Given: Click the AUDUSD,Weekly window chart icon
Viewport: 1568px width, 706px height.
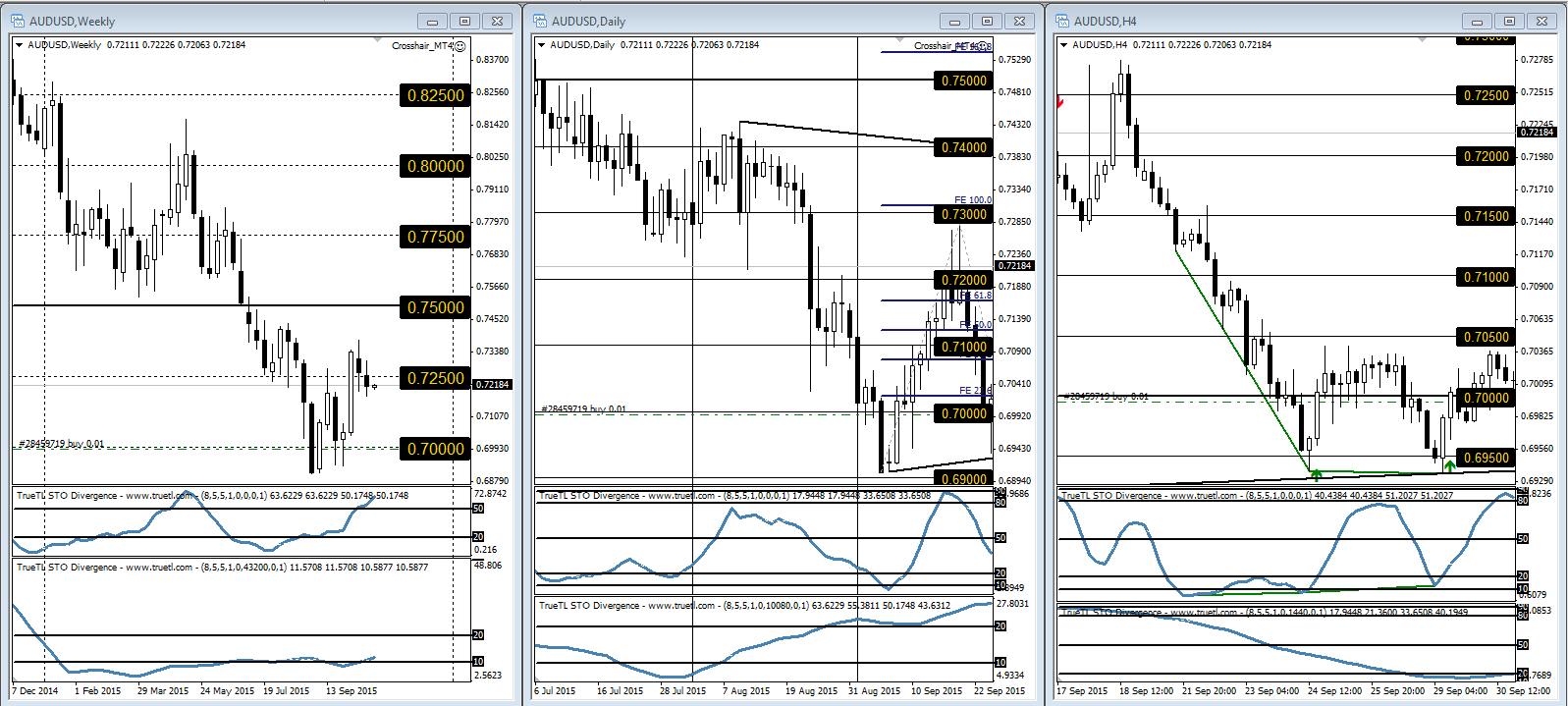Looking at the screenshot, I should [18, 21].
